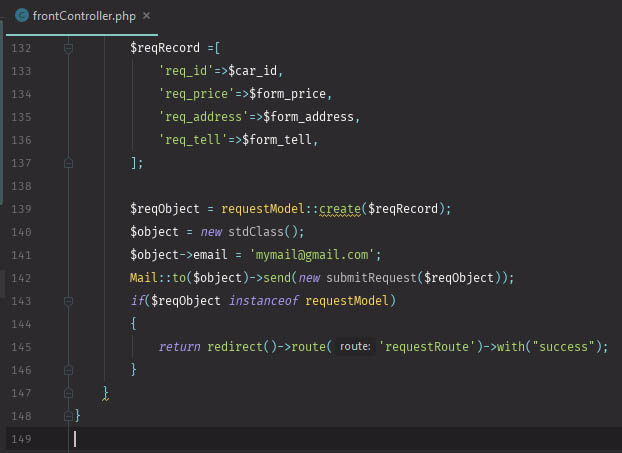Click the PHP file icon on frontController.php tab
The width and height of the screenshot is (622, 453).
point(20,15)
